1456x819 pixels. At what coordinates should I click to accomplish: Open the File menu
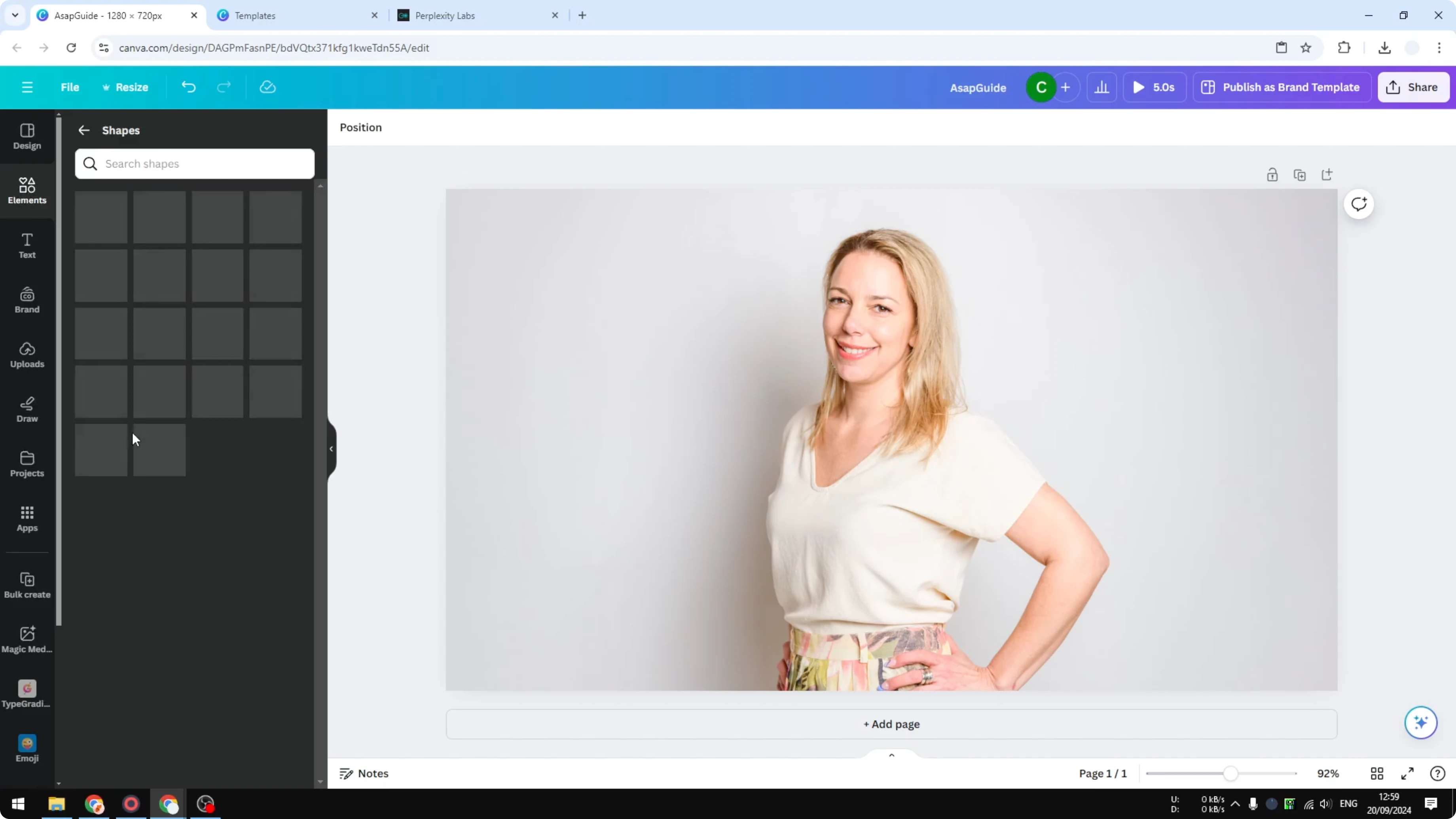tap(70, 87)
